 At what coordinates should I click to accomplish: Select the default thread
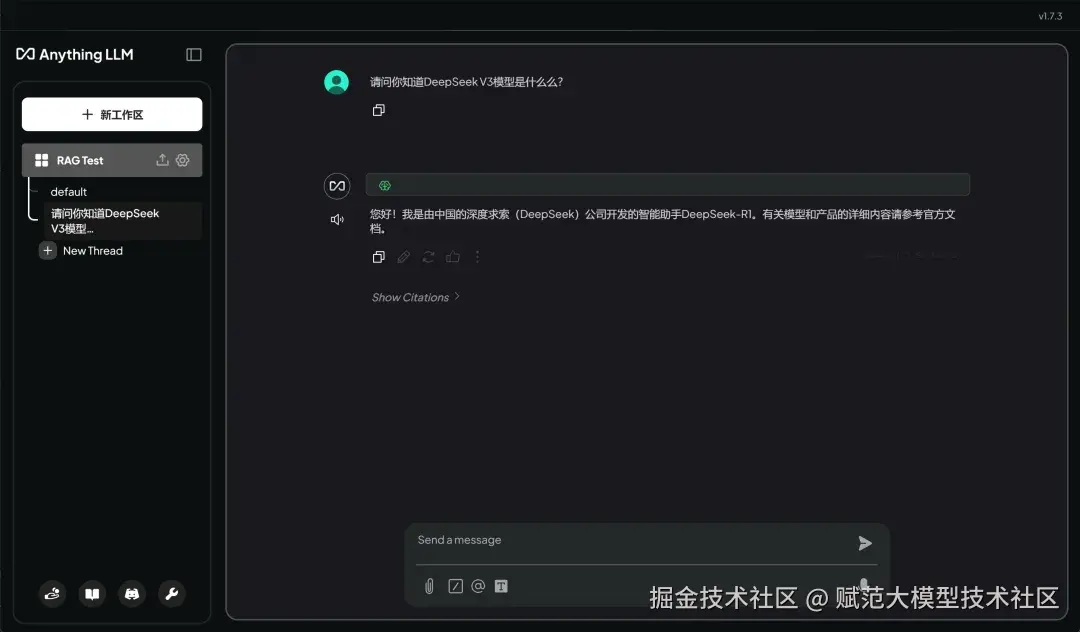pyautogui.click(x=69, y=192)
